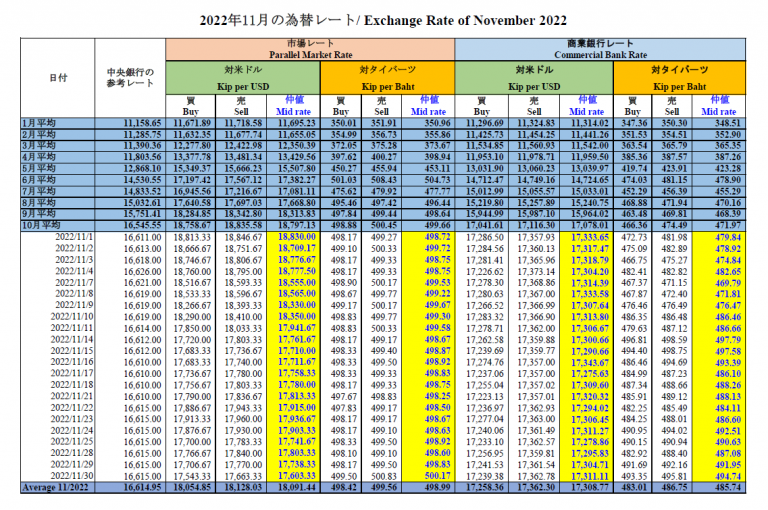Select the 10月平均 row label
This screenshot has height=510, width=768.
(x=41, y=226)
